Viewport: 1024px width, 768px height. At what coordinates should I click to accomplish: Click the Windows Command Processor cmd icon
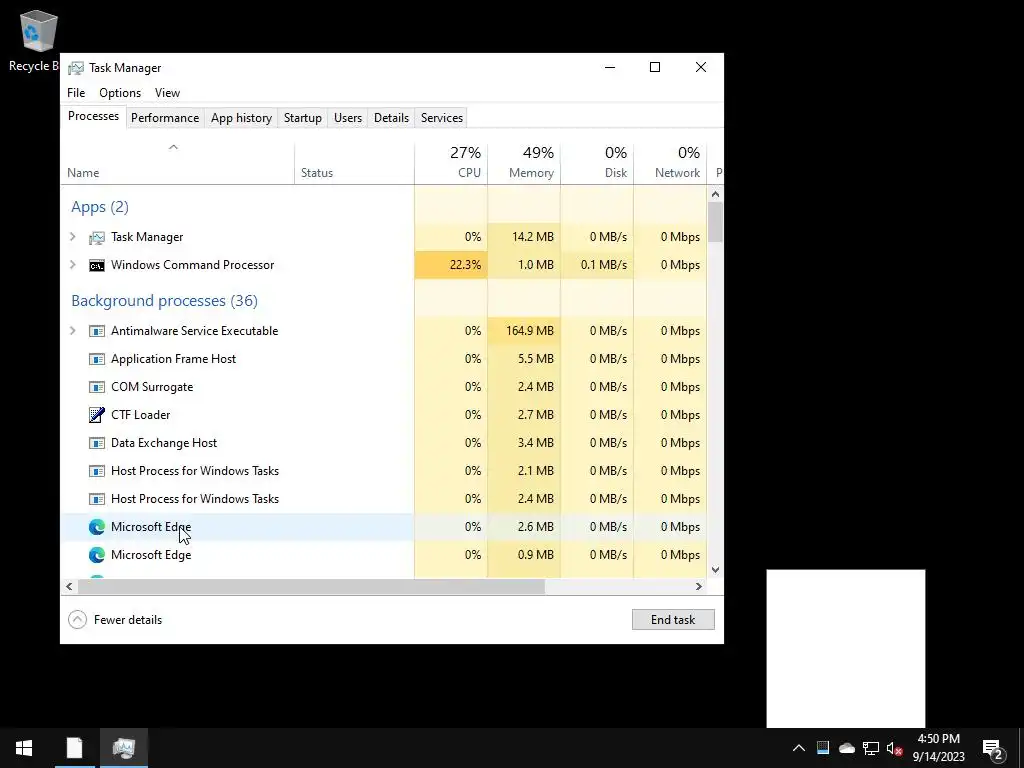pyautogui.click(x=97, y=265)
